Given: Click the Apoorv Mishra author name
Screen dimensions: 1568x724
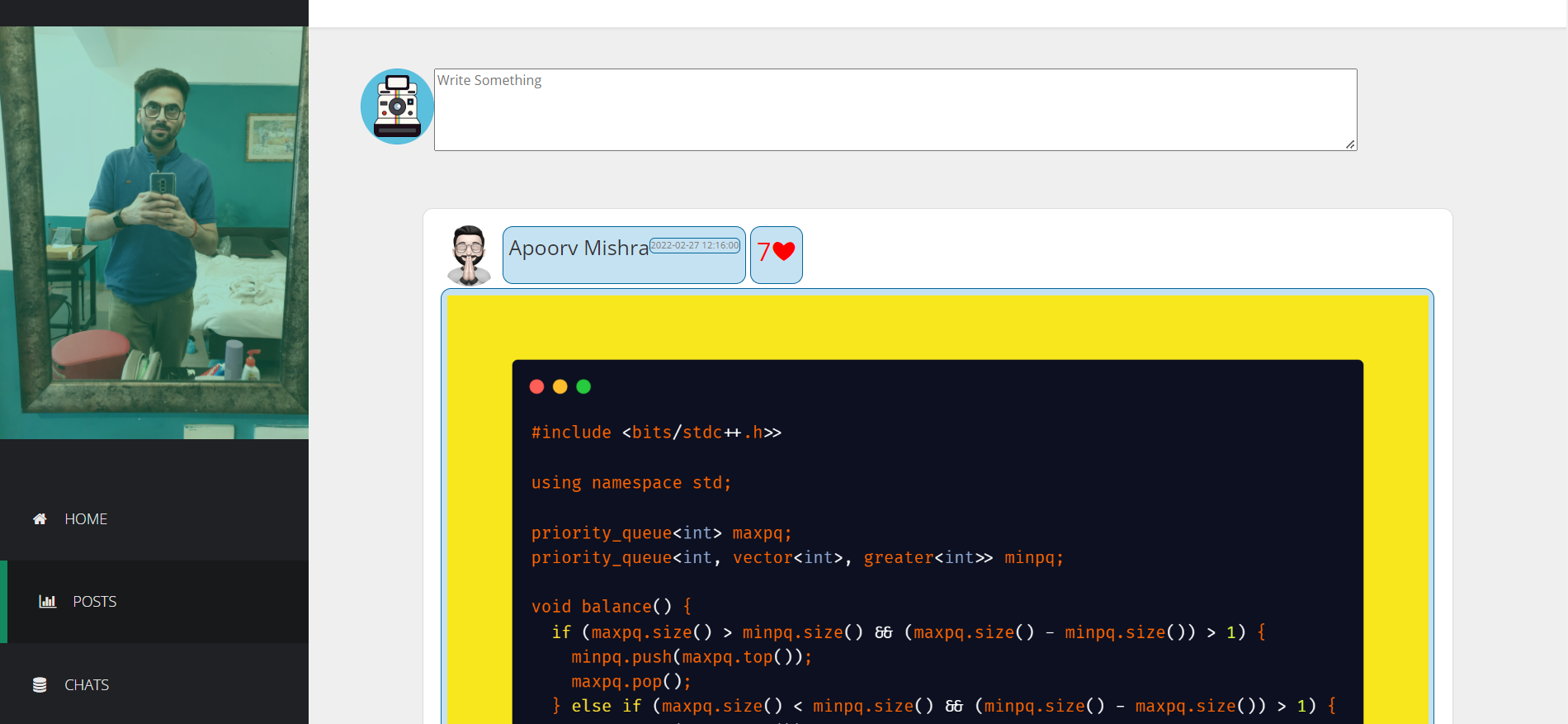Looking at the screenshot, I should click(579, 248).
